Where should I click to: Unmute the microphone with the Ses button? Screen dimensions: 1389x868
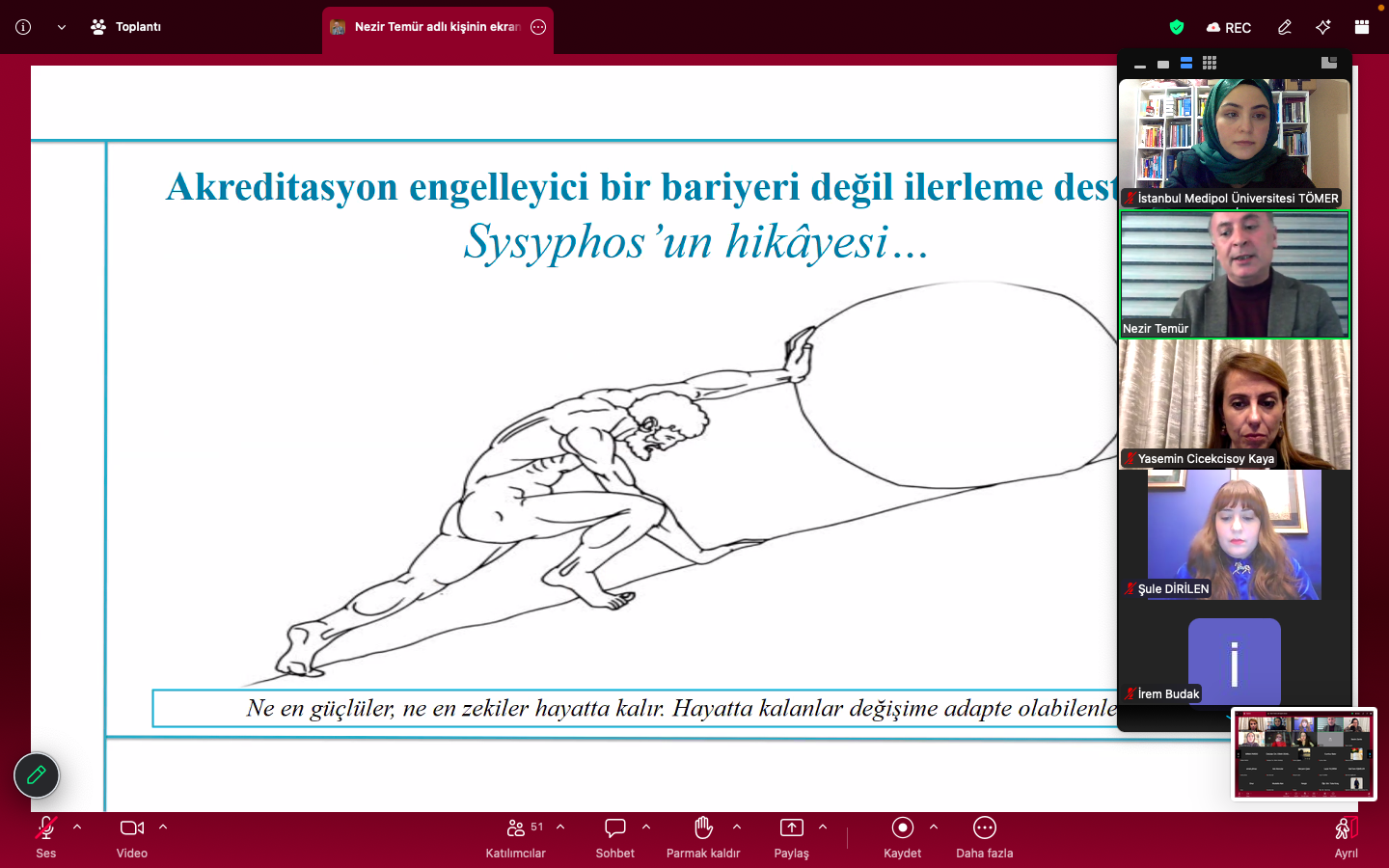coord(46,836)
